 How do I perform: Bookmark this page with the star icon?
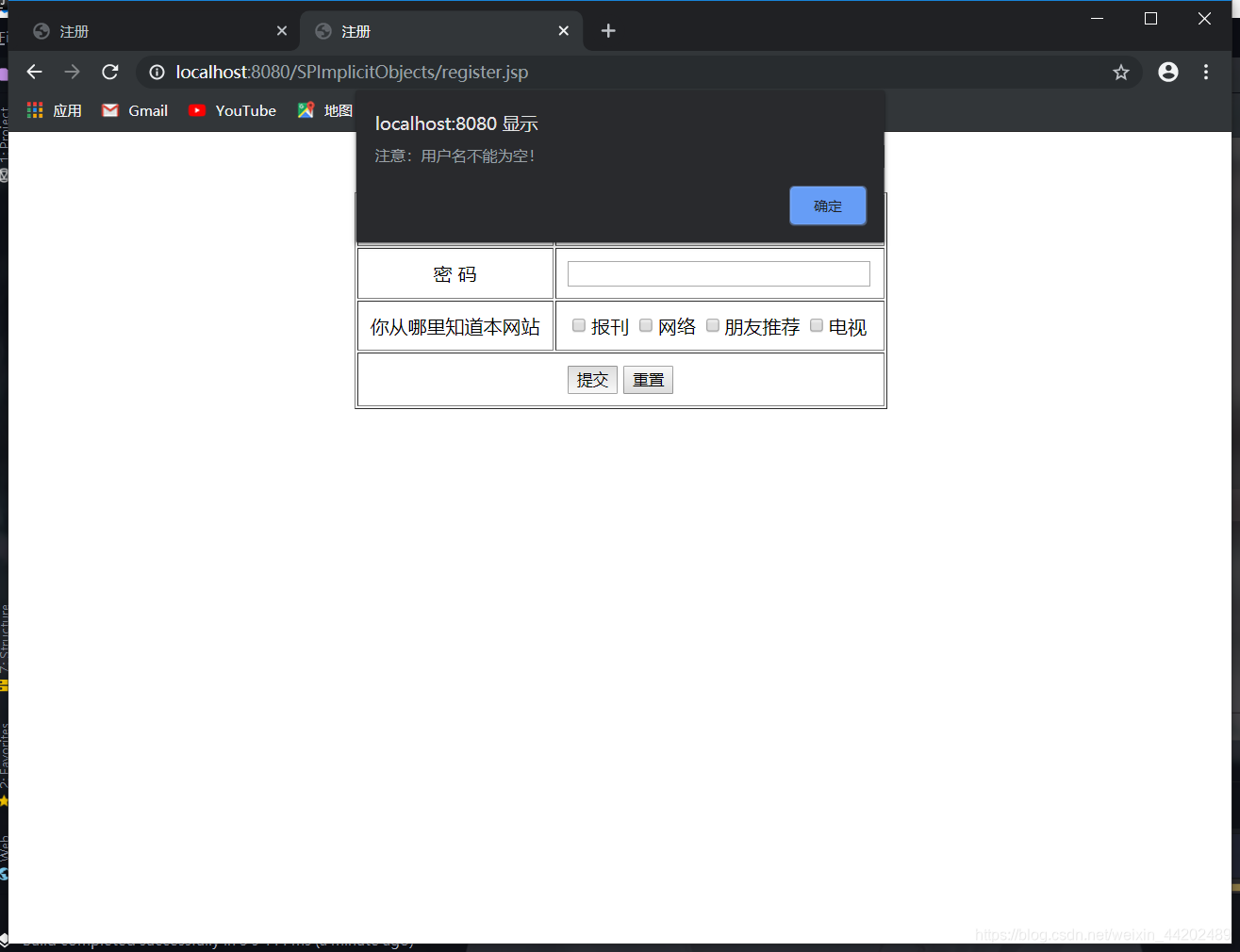coord(1120,72)
